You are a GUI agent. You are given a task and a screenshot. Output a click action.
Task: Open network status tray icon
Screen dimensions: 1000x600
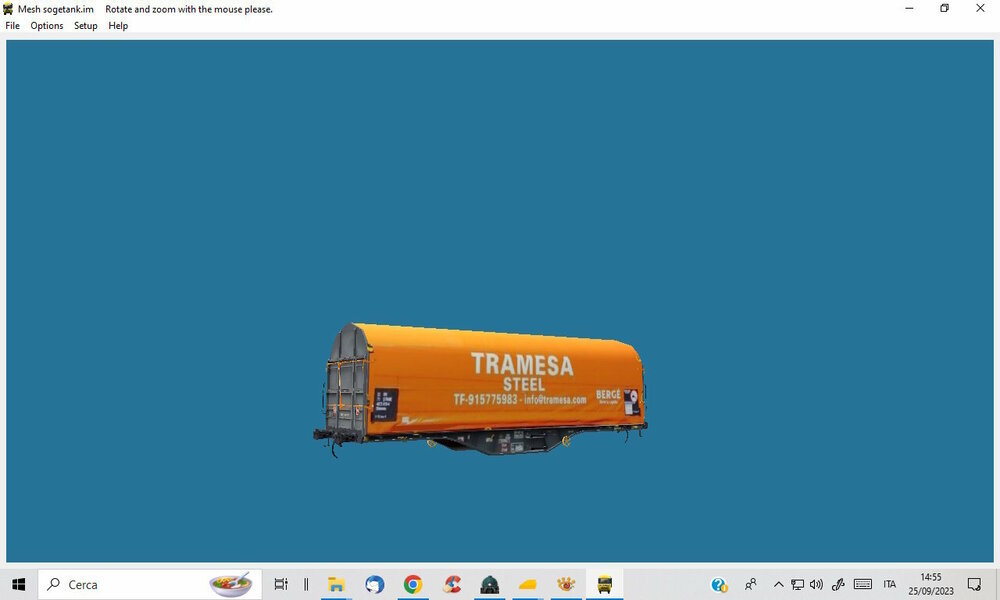click(x=797, y=584)
